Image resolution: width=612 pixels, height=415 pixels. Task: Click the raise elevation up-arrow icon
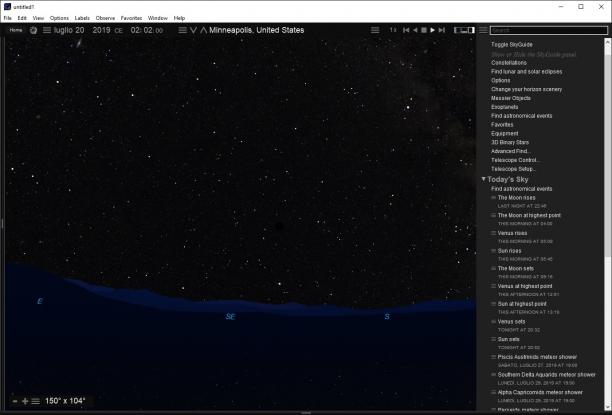point(203,30)
